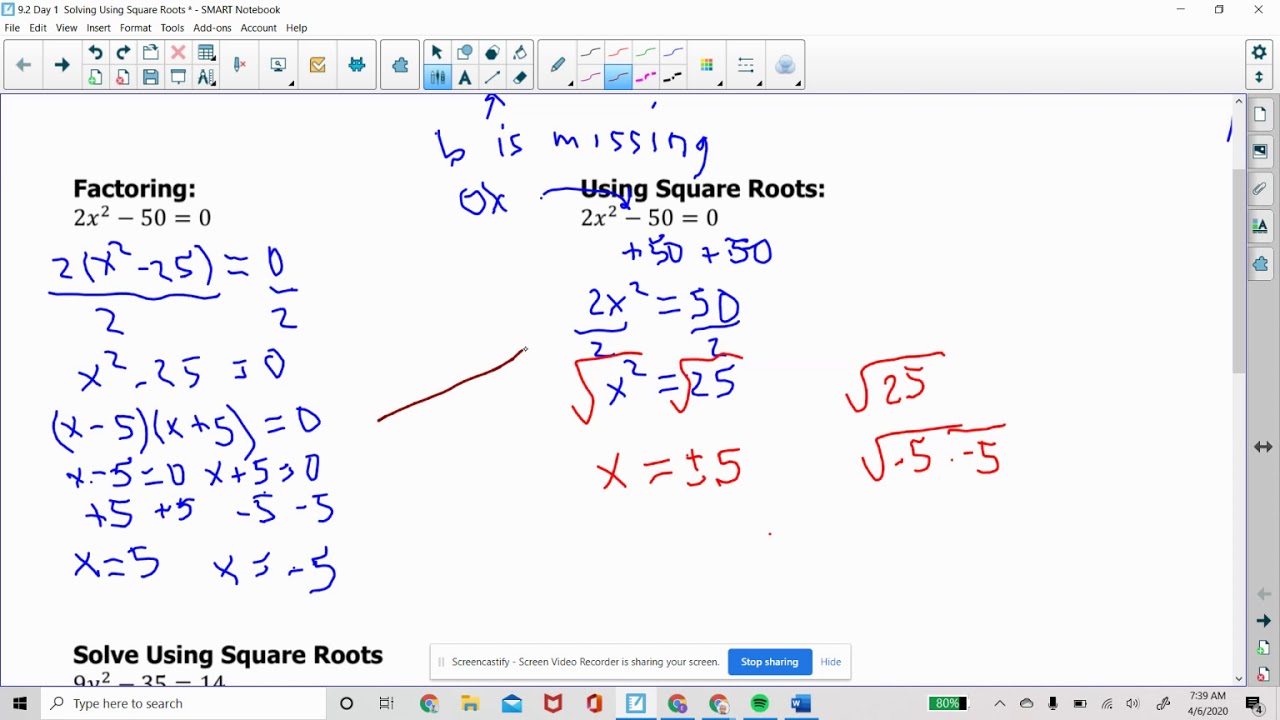Image resolution: width=1280 pixels, height=720 pixels.
Task: Toggle the Pens tool
Action: [x=437, y=77]
